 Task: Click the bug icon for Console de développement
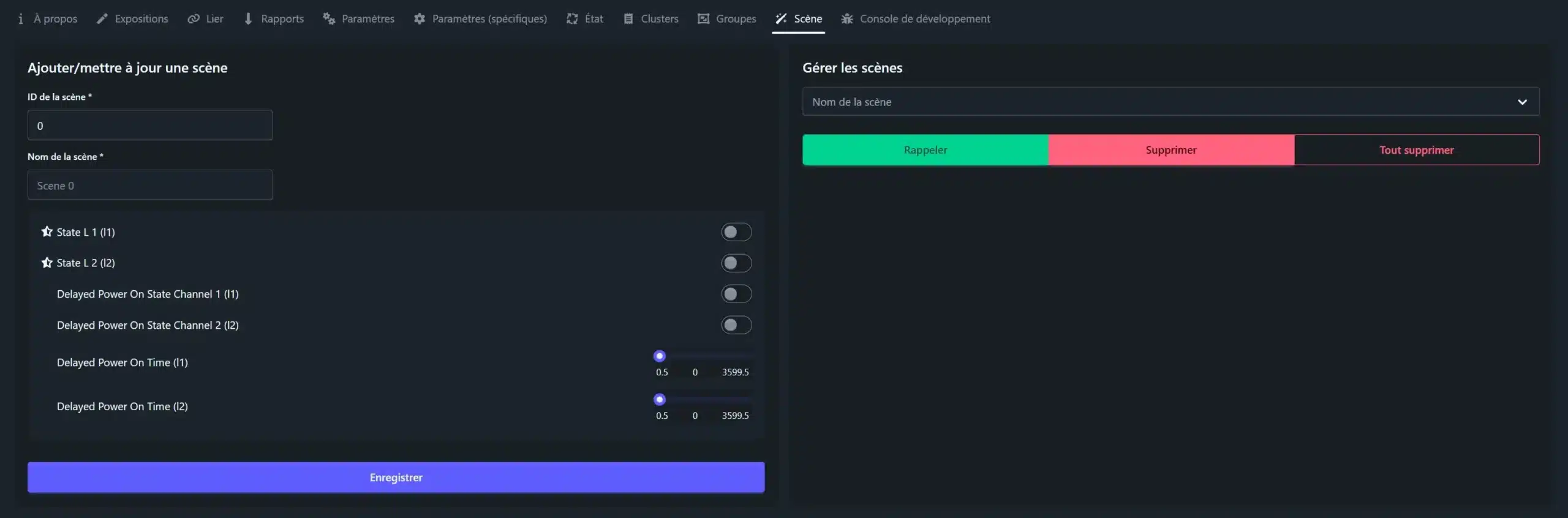[847, 19]
